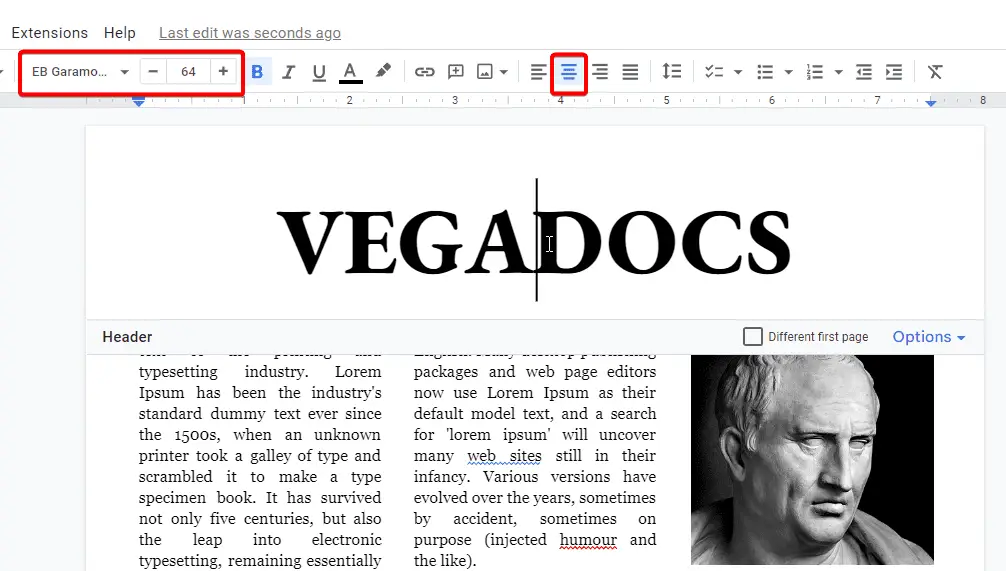
Task: Click the left indent marker on ruler
Action: tap(139, 101)
